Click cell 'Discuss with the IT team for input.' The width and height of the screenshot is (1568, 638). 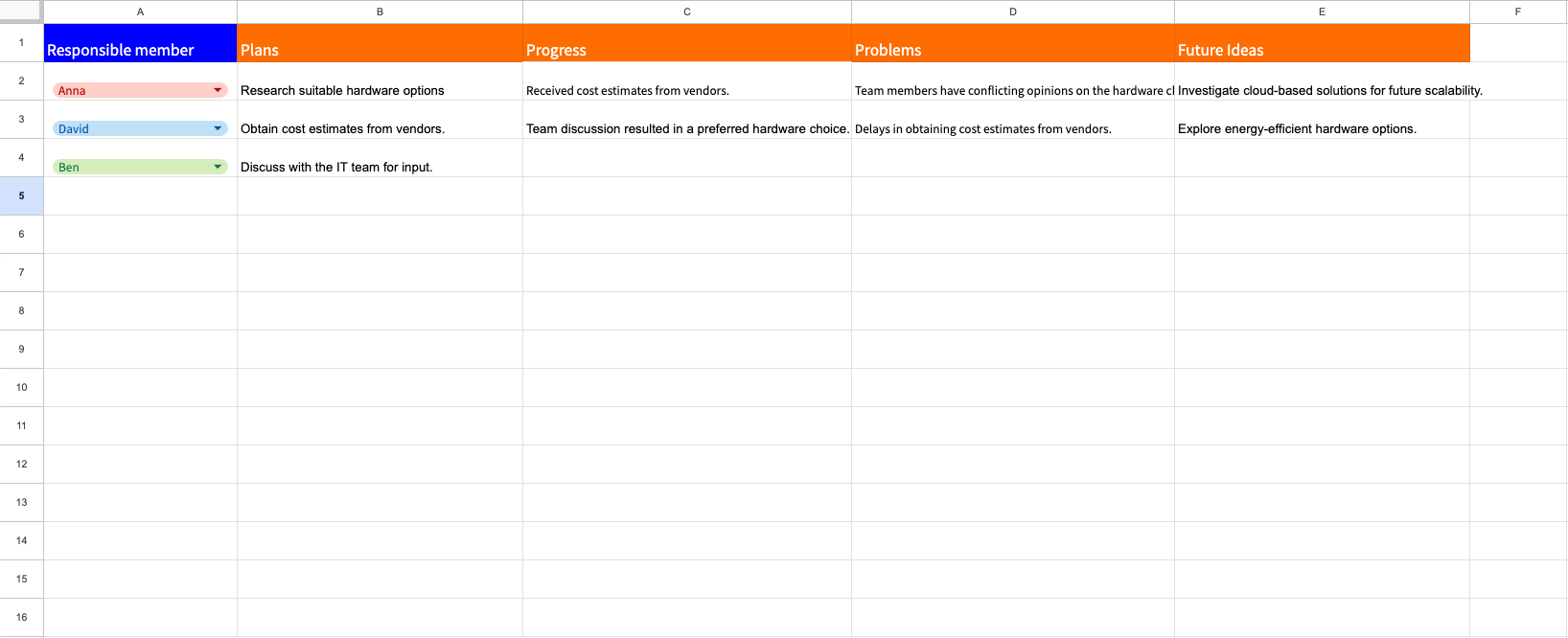380,158
